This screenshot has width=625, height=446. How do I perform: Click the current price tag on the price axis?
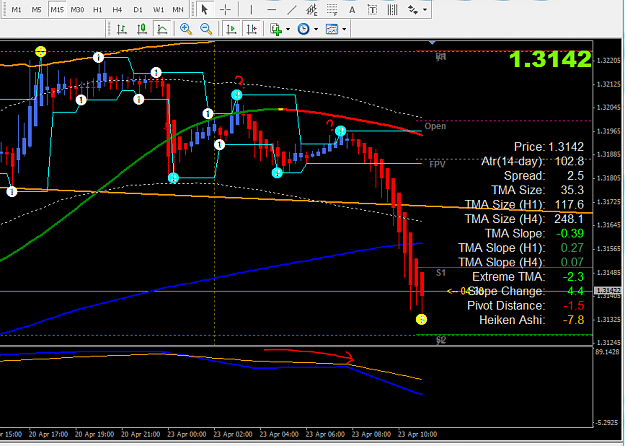(x=607, y=291)
